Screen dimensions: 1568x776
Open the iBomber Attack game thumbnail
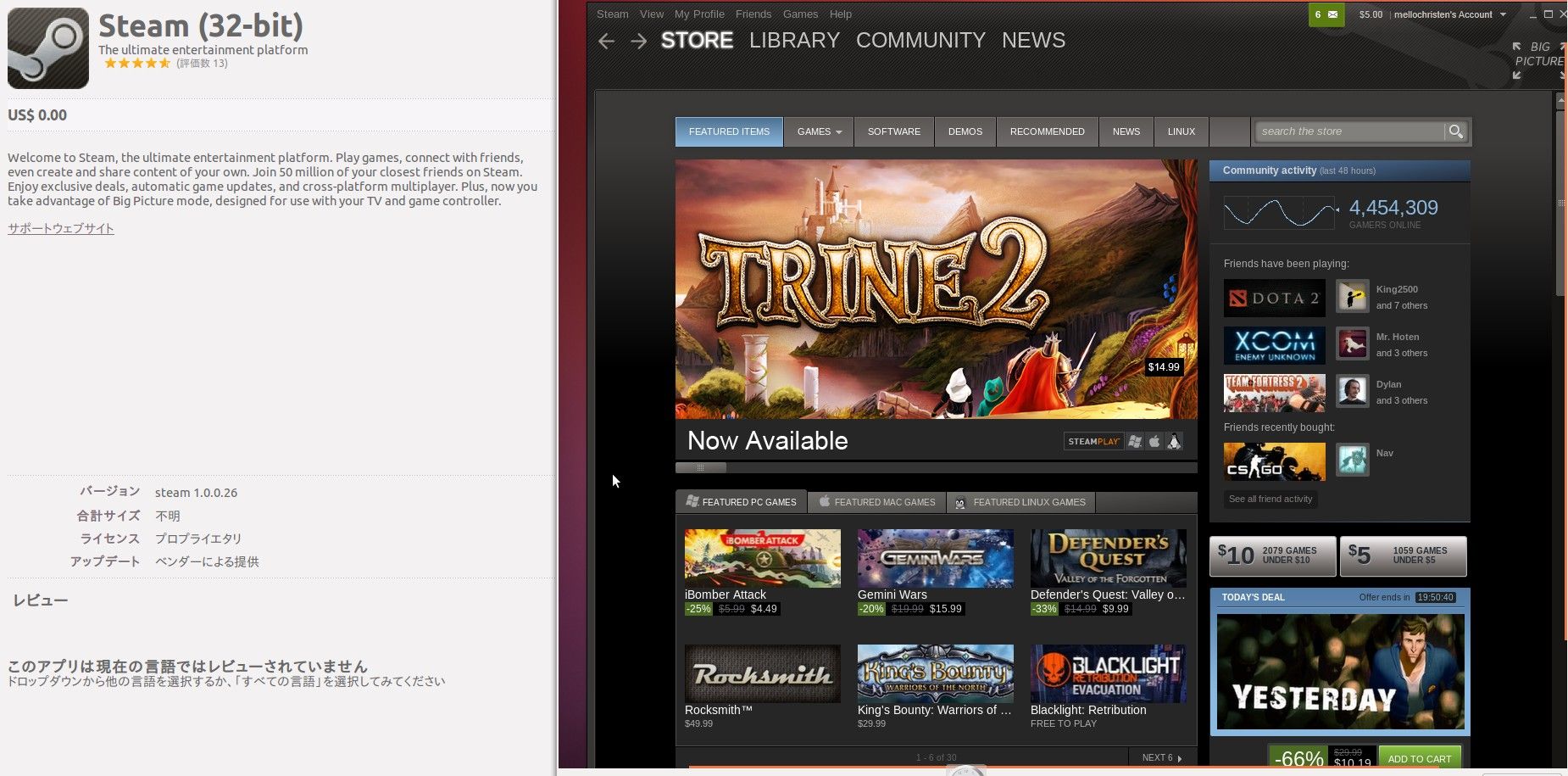pos(763,558)
